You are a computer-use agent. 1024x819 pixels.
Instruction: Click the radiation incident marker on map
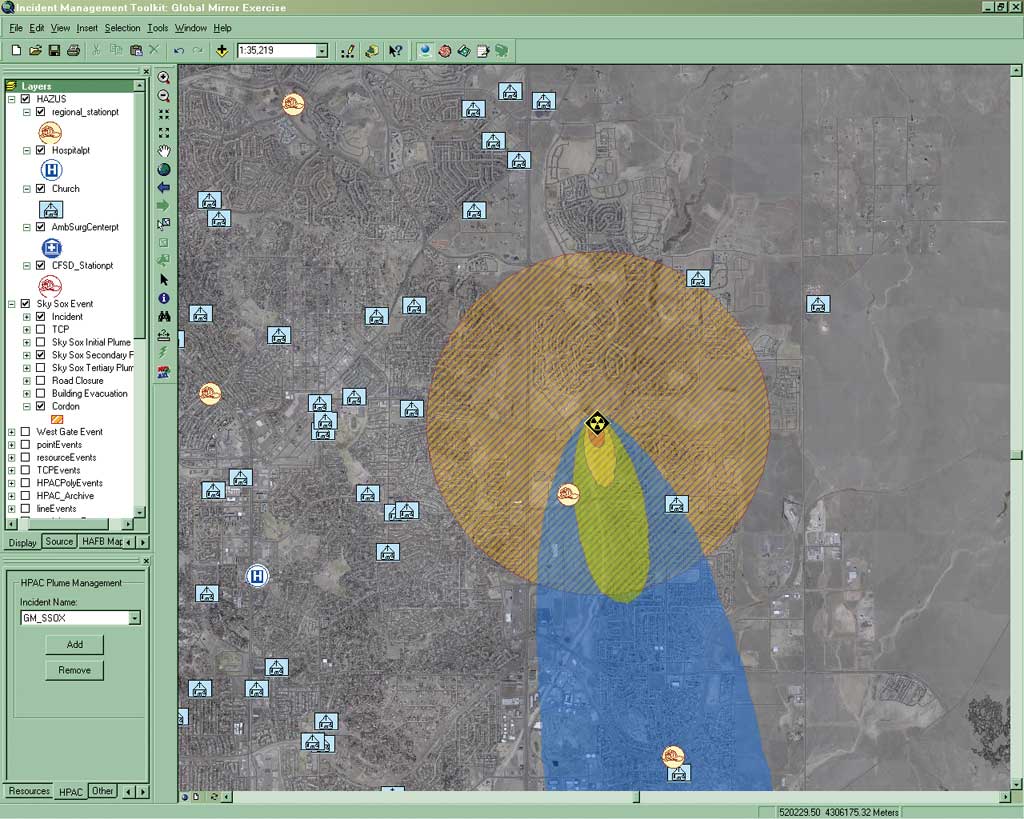point(596,423)
